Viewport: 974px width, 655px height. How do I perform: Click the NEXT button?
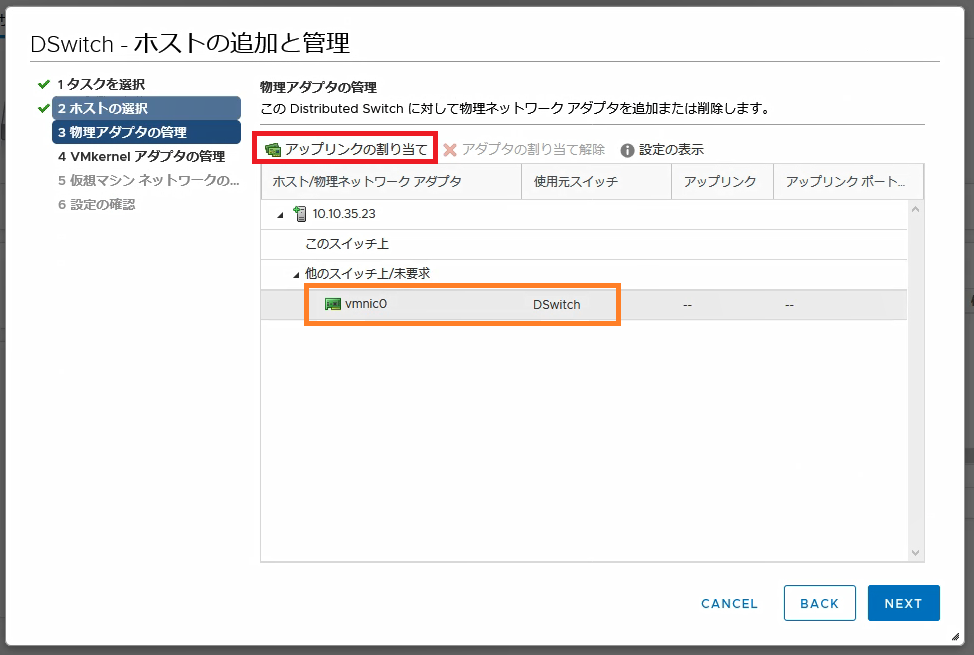click(903, 603)
